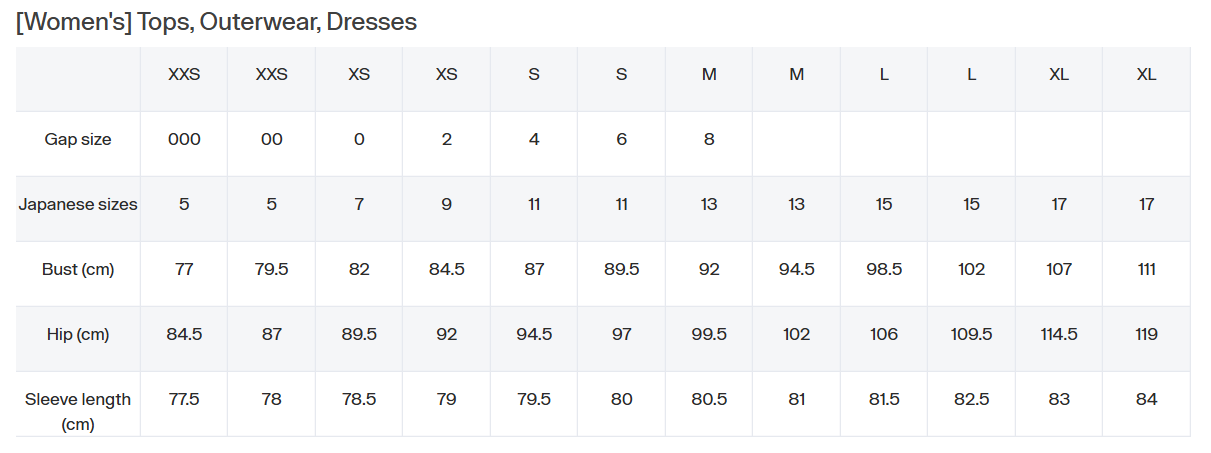Viewport: 1211px width, 453px height.
Task: Select the Gap size row header
Action: pyautogui.click(x=78, y=140)
